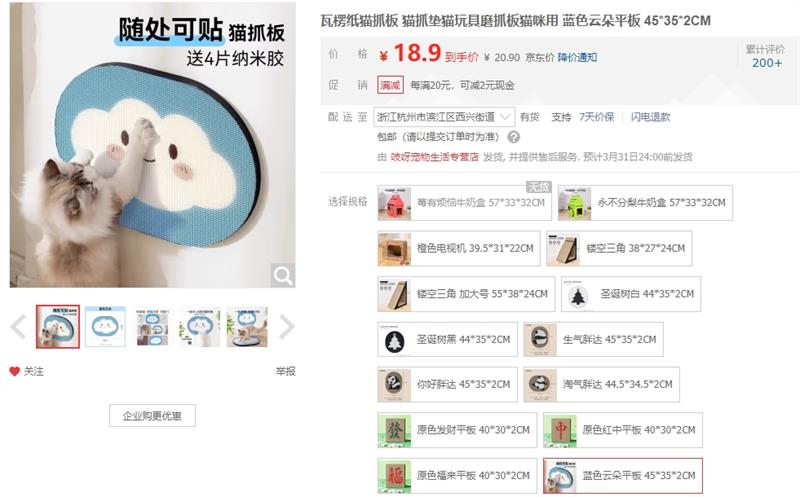Open the second thumbnail showing cloud board
Screen dimensions: 800x497
click(106, 327)
